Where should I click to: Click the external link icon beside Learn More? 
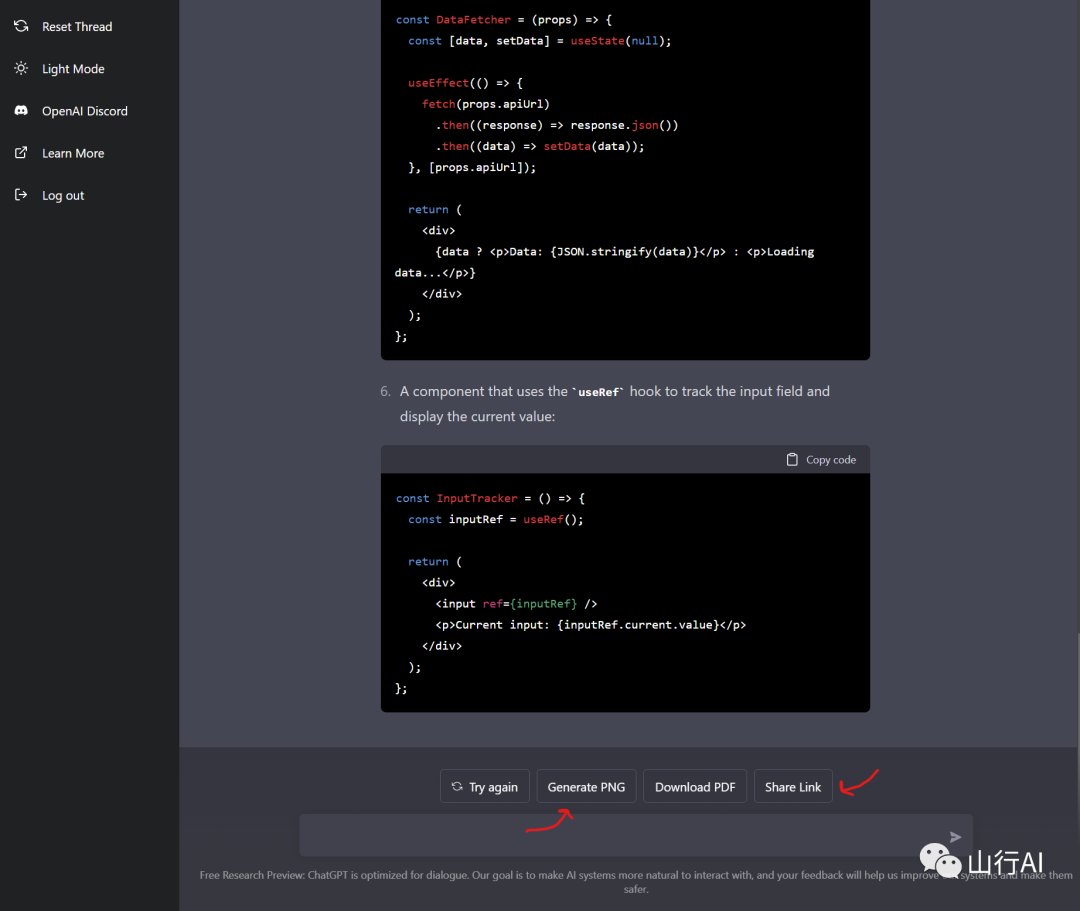click(x=21, y=153)
